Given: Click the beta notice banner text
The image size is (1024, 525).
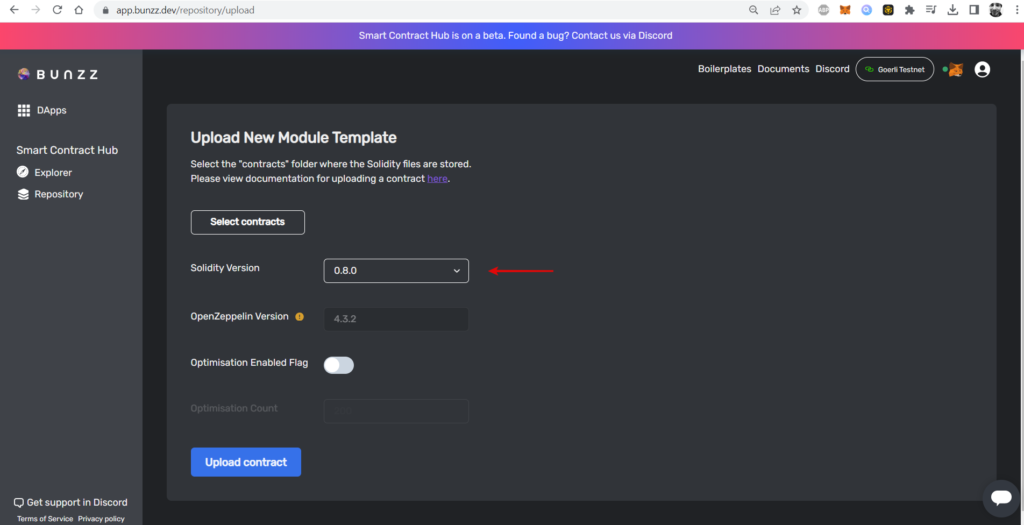Looking at the screenshot, I should tap(515, 35).
